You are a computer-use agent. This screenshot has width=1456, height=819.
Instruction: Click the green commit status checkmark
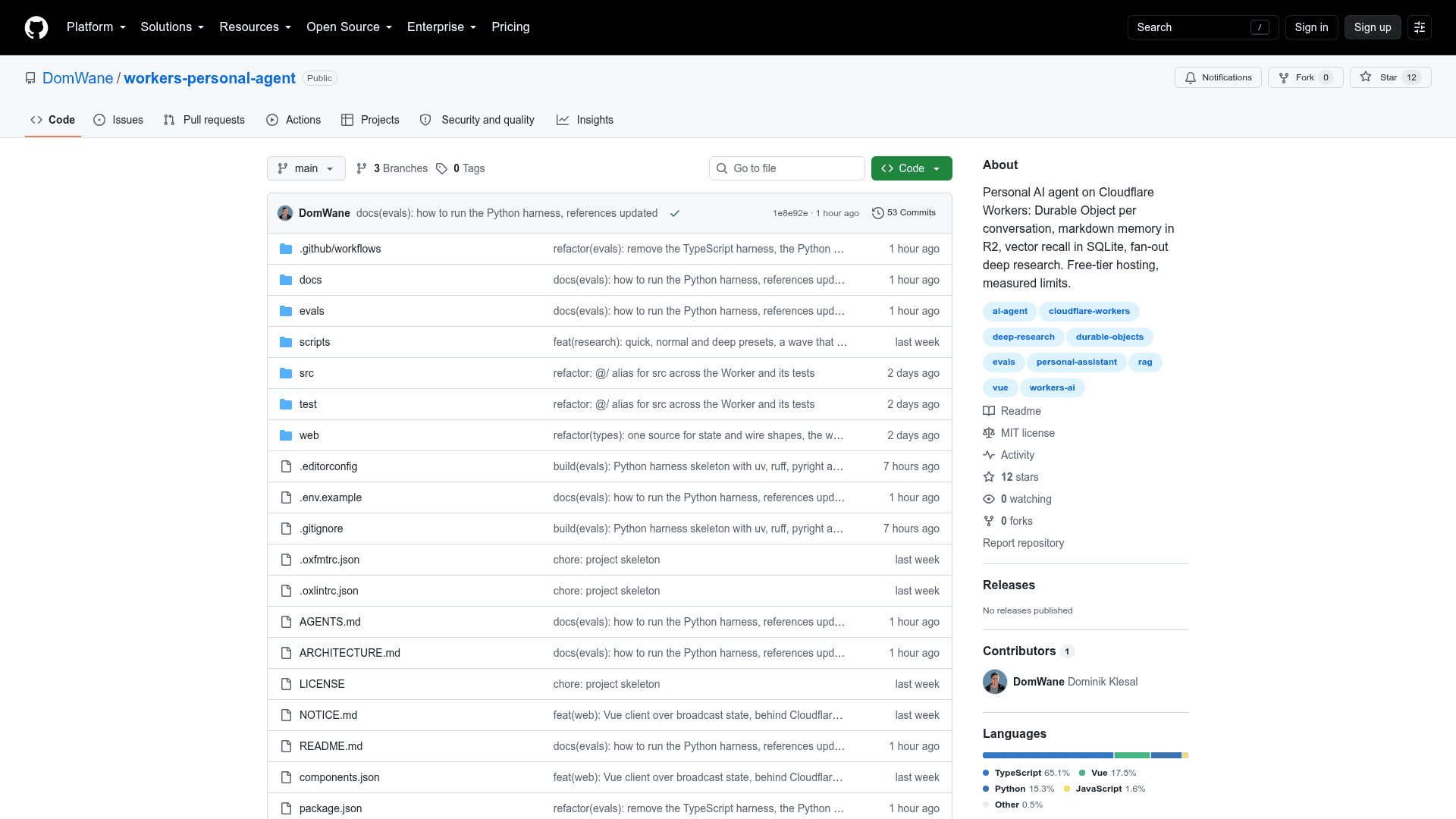pos(675,213)
